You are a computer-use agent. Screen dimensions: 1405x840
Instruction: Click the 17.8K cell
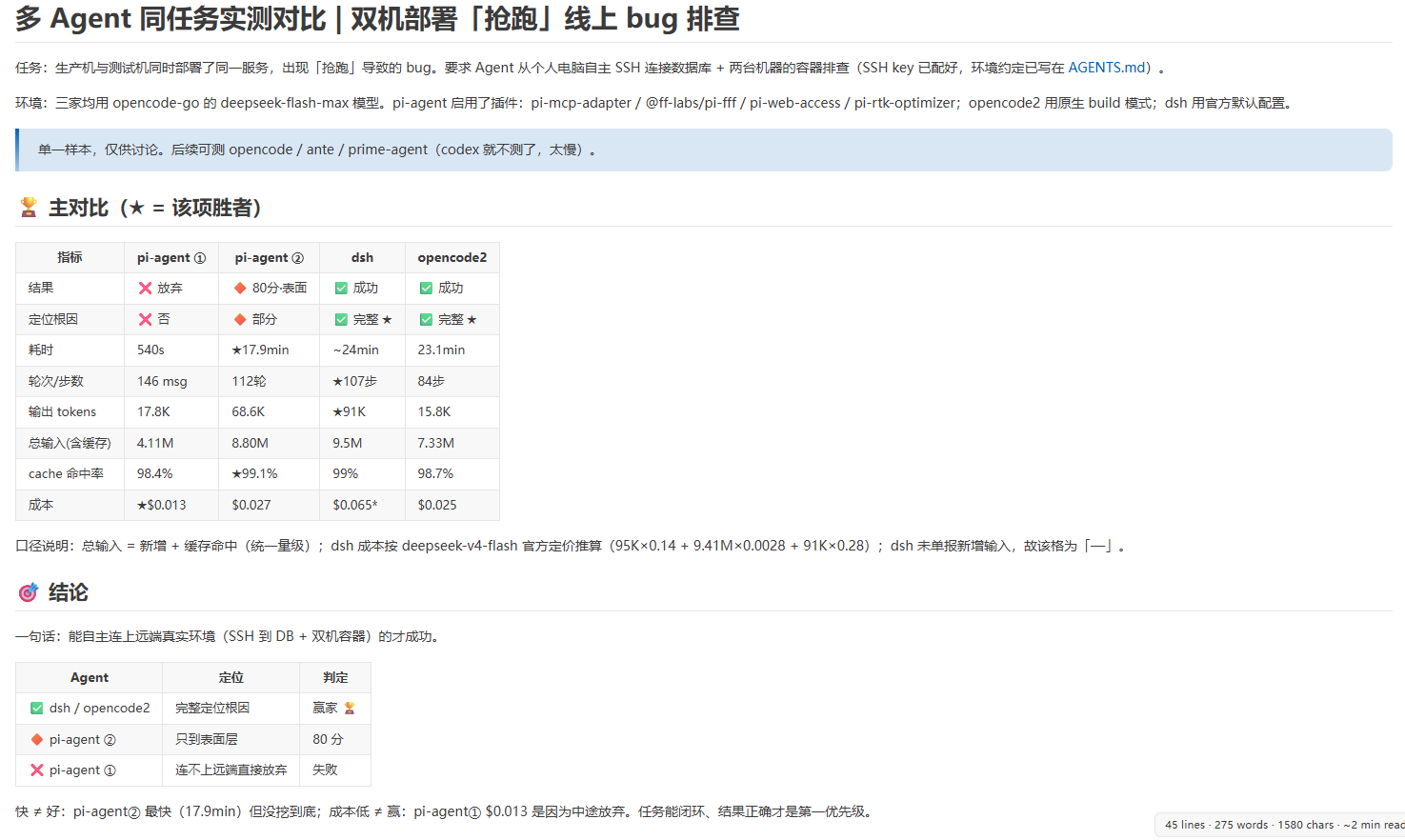(x=171, y=411)
